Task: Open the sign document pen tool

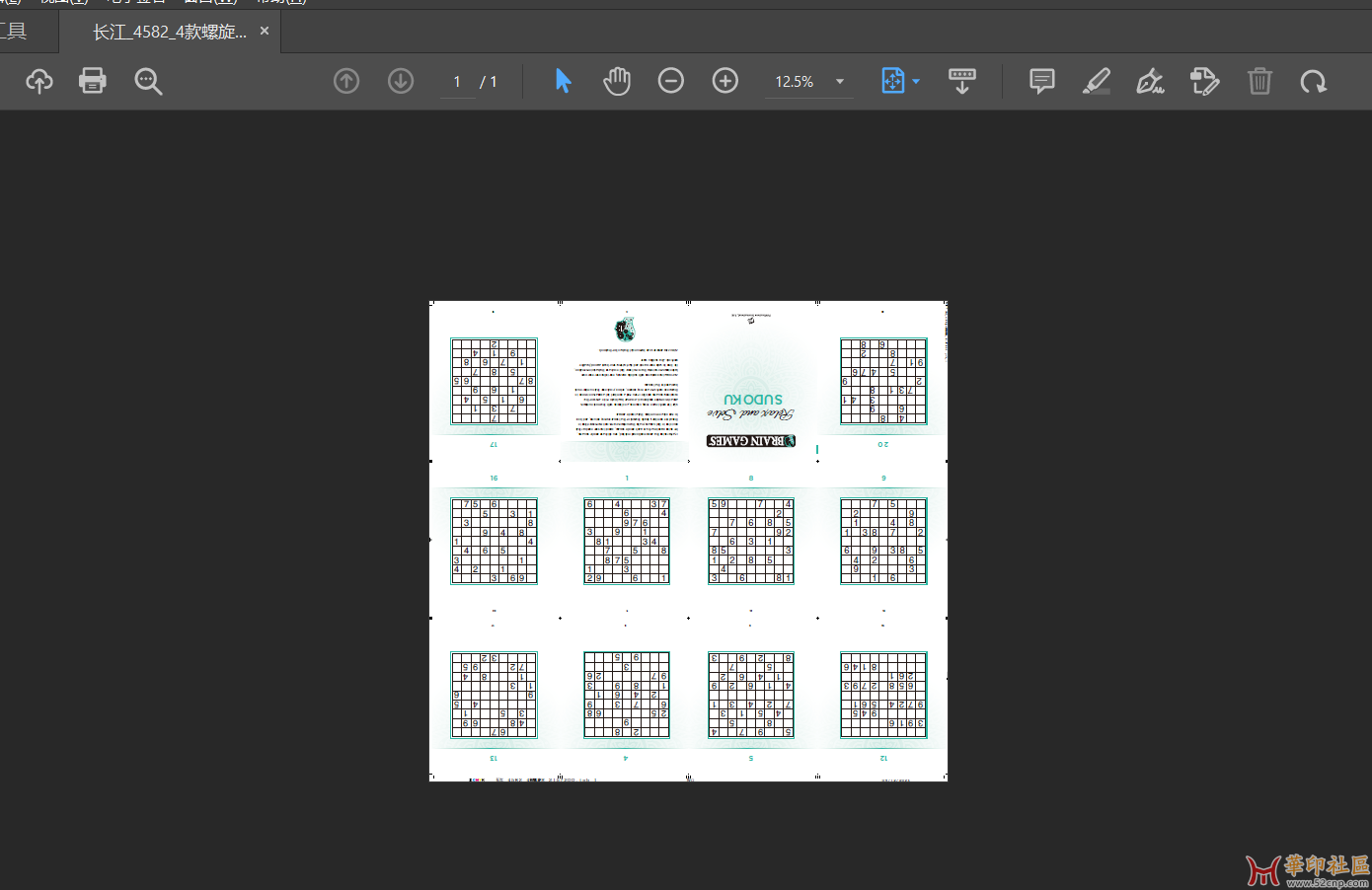Action: tap(1150, 81)
